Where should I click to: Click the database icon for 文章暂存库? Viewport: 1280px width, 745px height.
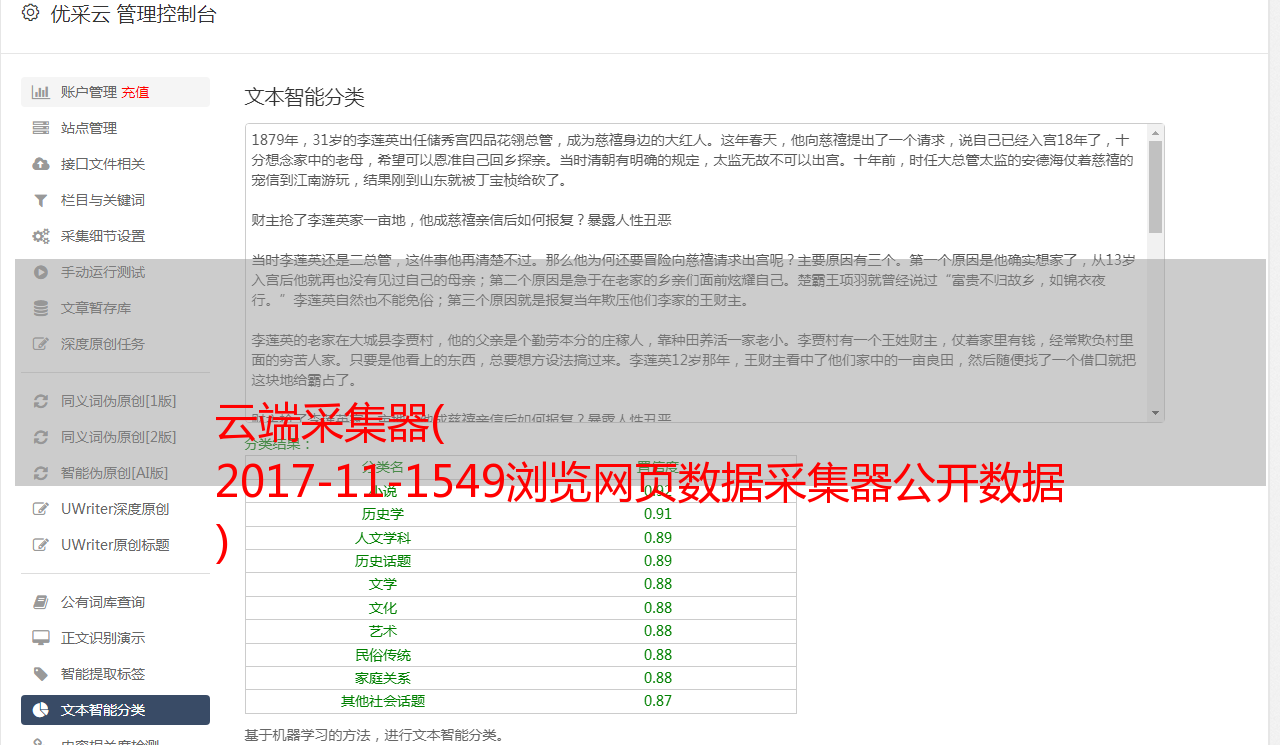[41, 308]
